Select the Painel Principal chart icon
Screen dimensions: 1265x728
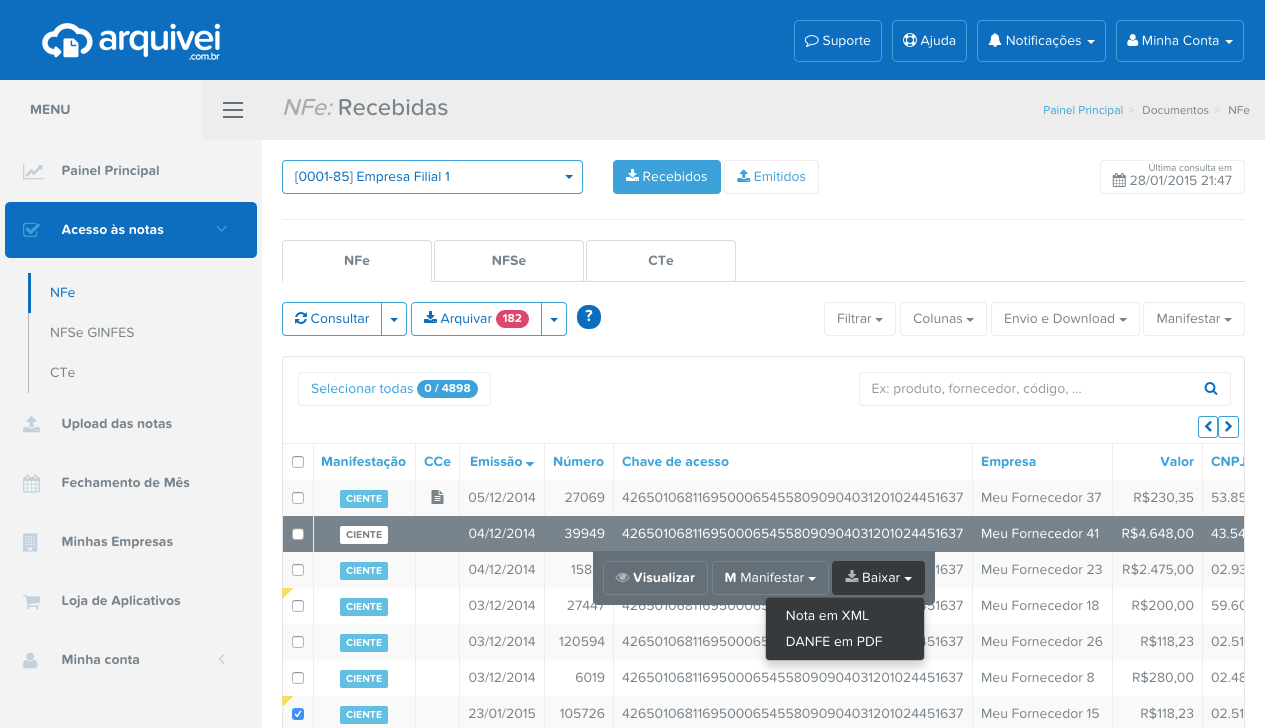pos(33,170)
